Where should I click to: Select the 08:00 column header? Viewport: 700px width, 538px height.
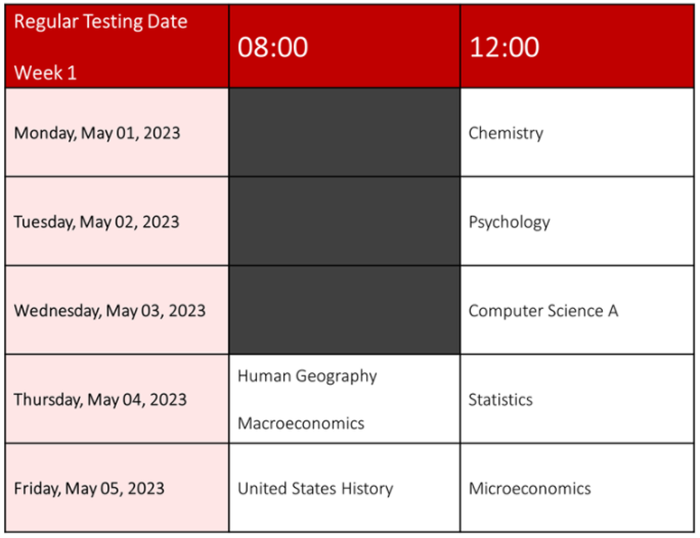tap(344, 46)
